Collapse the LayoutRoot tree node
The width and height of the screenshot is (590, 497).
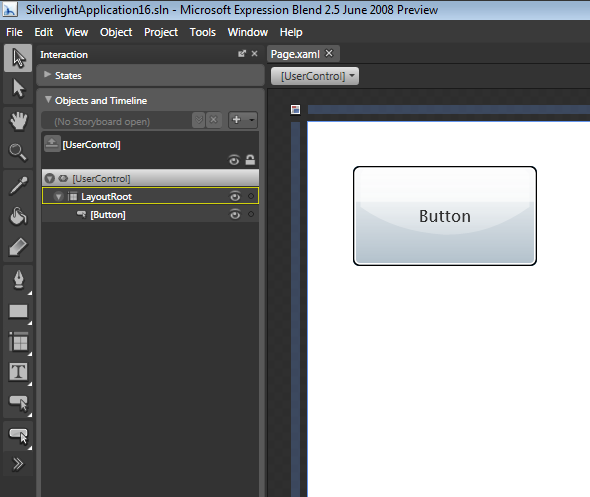point(58,196)
